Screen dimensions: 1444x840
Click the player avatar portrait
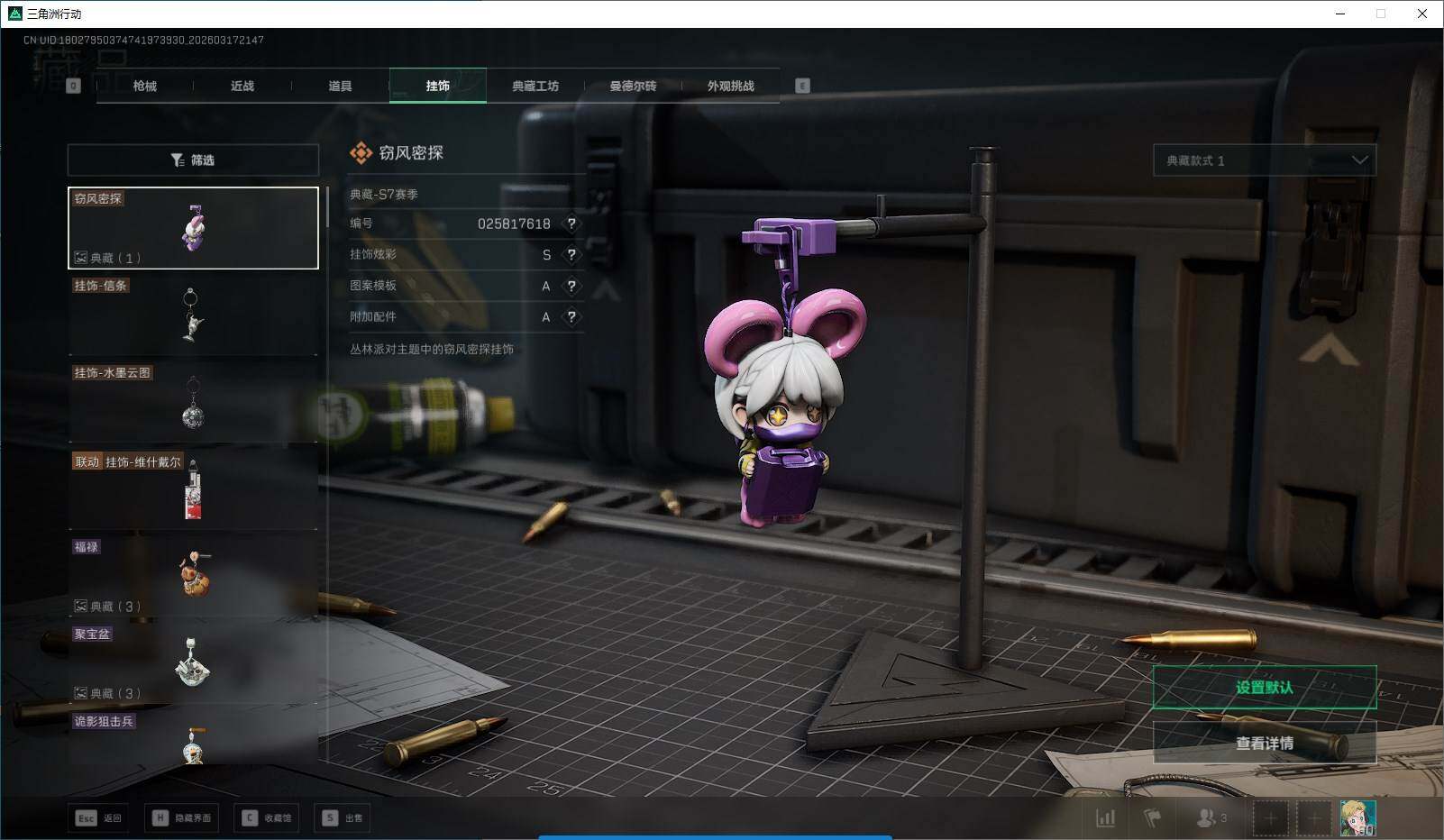(1357, 818)
